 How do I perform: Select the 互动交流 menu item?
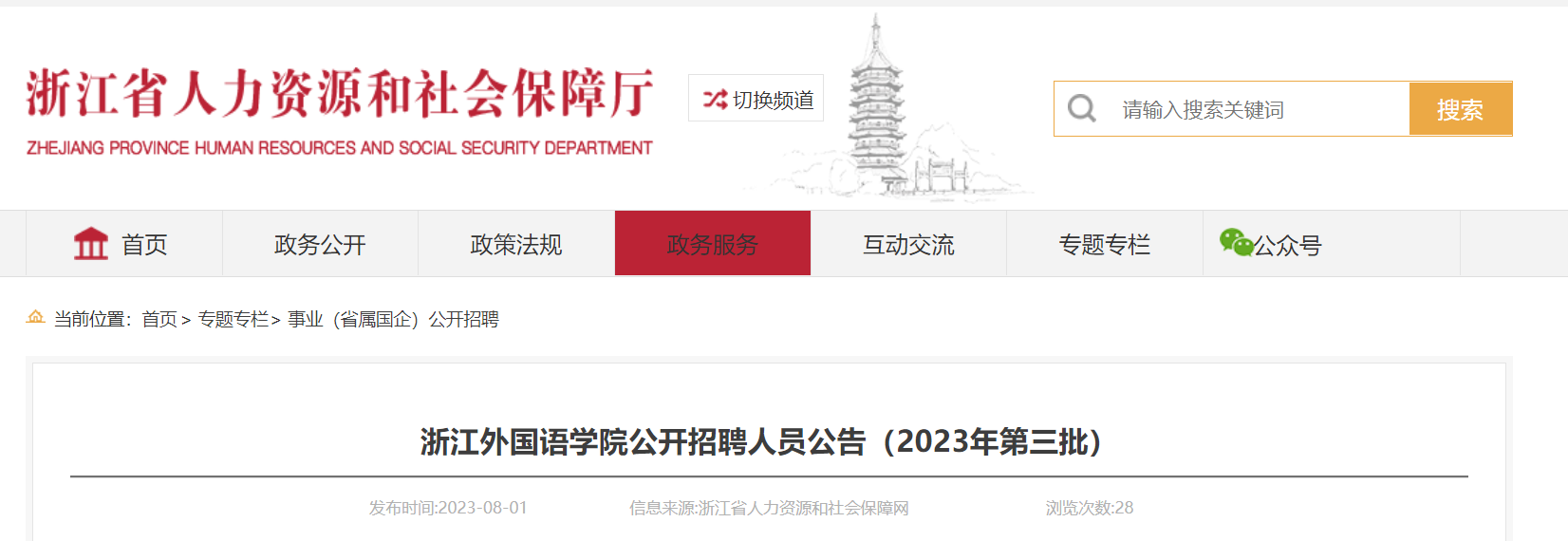(908, 244)
